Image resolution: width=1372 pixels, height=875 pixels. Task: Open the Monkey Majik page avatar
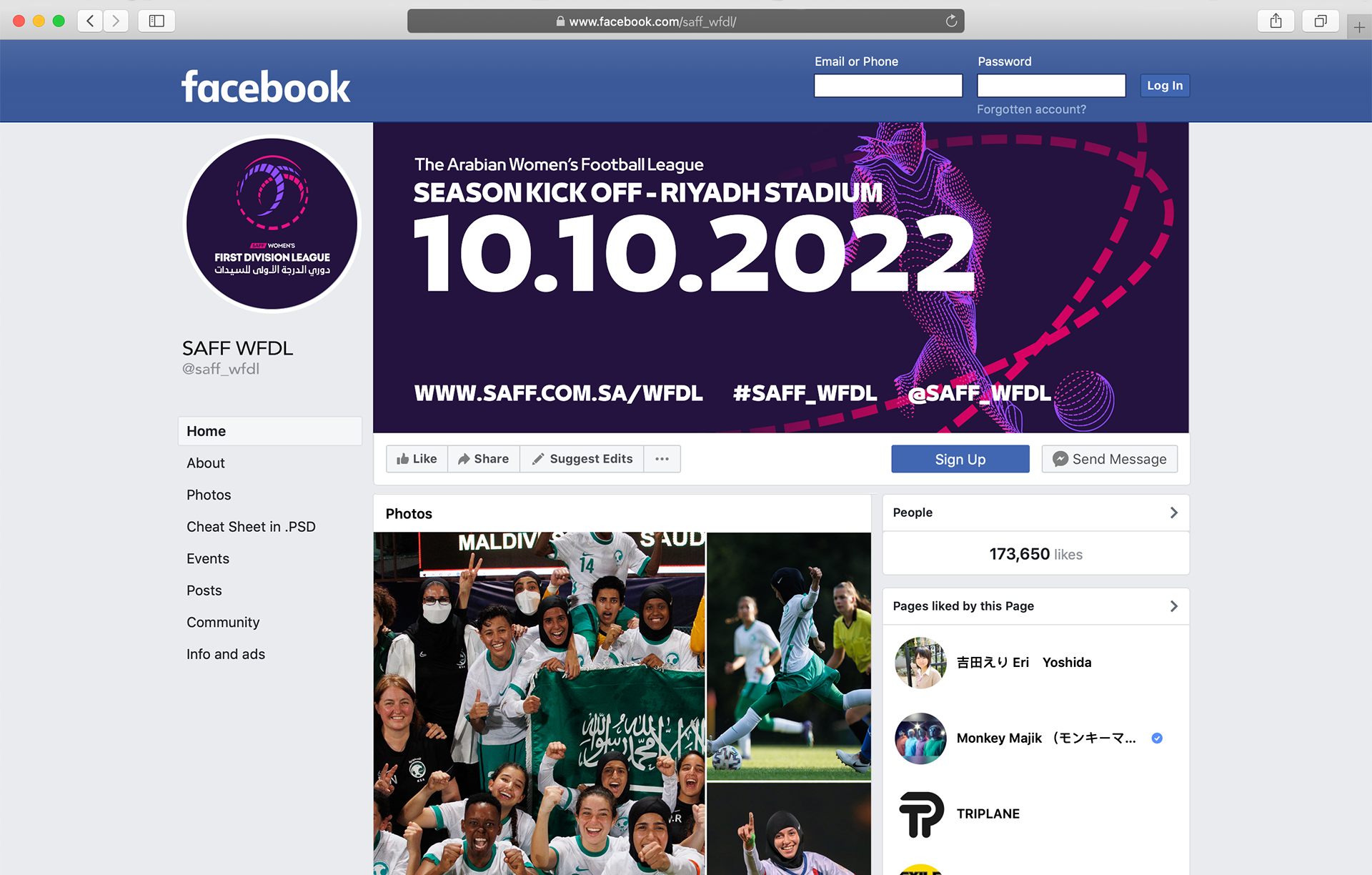(920, 738)
